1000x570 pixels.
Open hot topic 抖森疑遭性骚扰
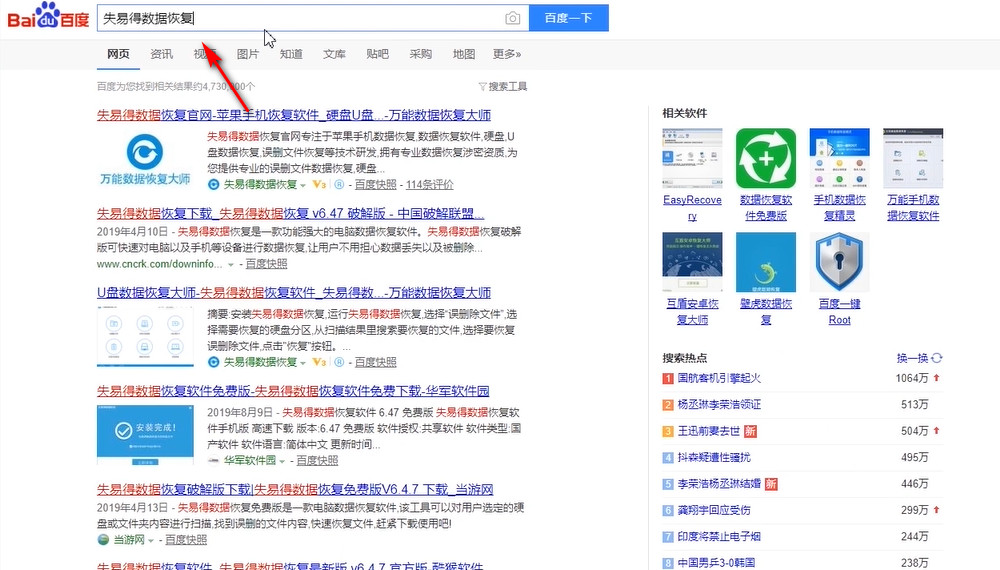tap(714, 457)
